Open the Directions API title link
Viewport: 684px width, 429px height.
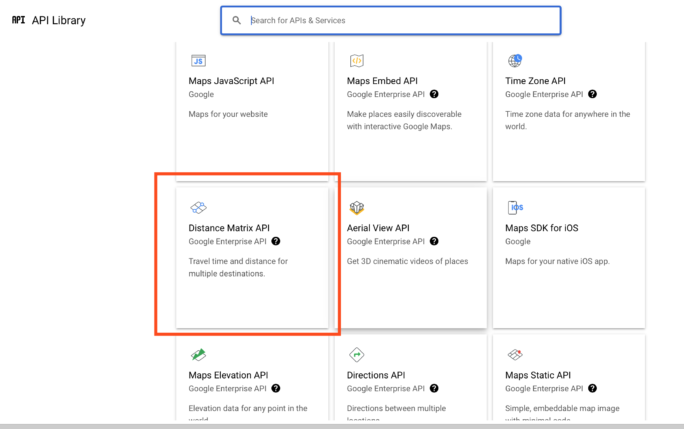click(374, 375)
